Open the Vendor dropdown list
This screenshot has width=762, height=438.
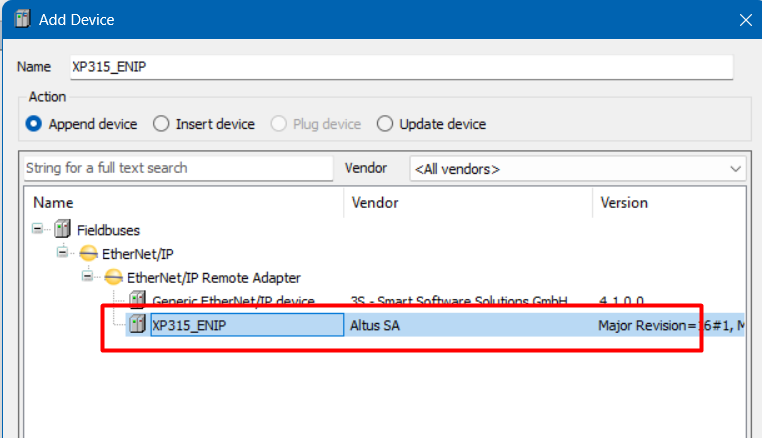click(736, 169)
